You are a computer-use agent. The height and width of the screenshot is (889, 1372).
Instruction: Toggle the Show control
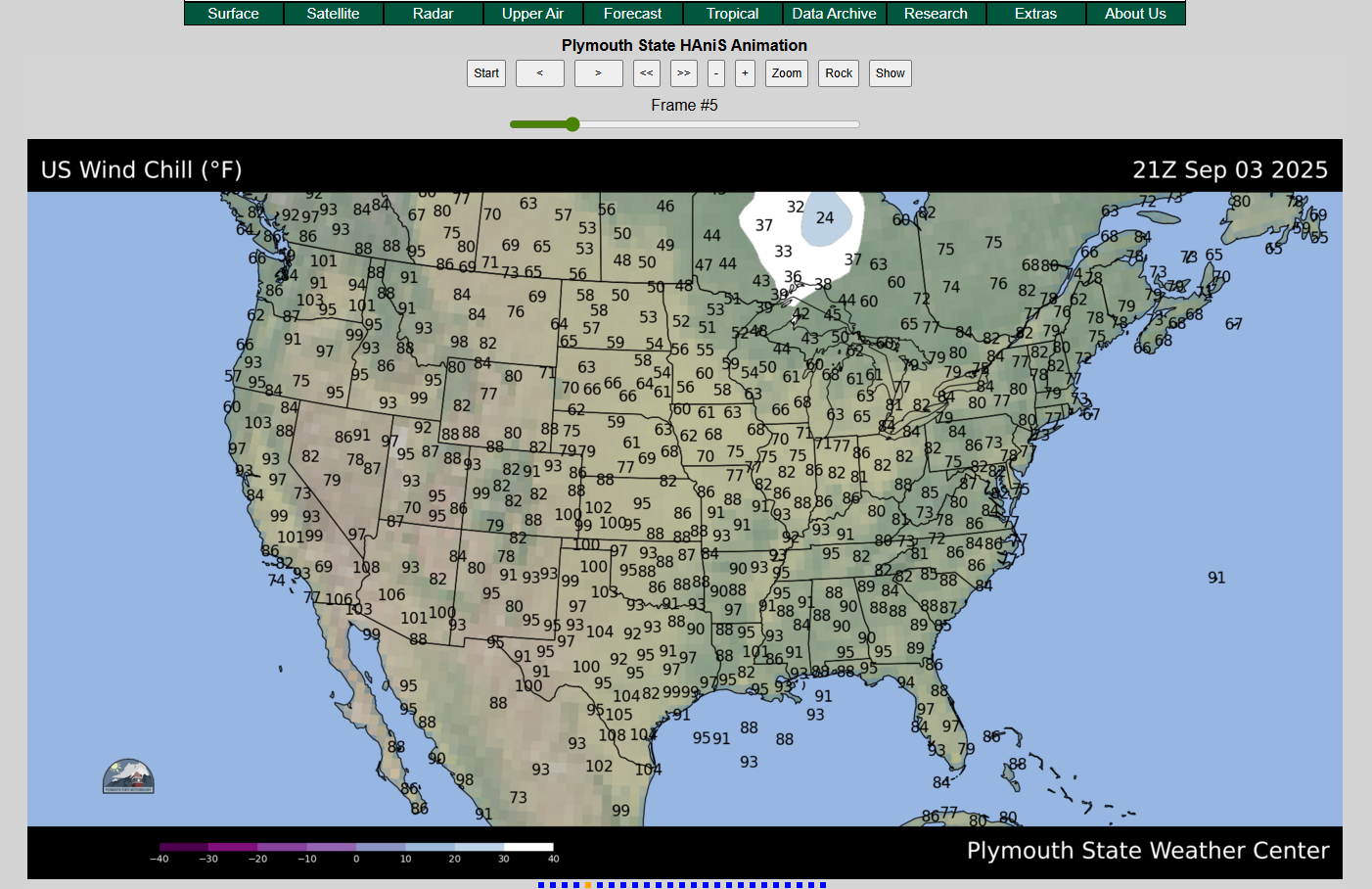tap(890, 72)
